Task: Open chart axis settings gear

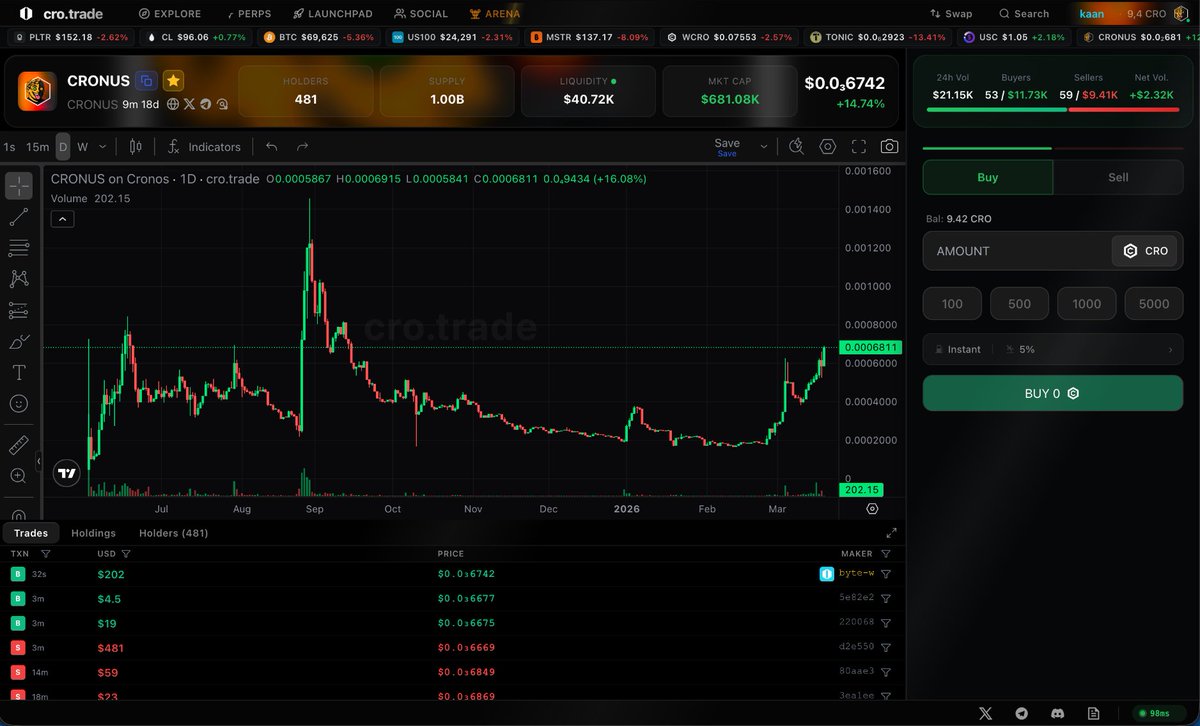Action: pyautogui.click(x=872, y=509)
